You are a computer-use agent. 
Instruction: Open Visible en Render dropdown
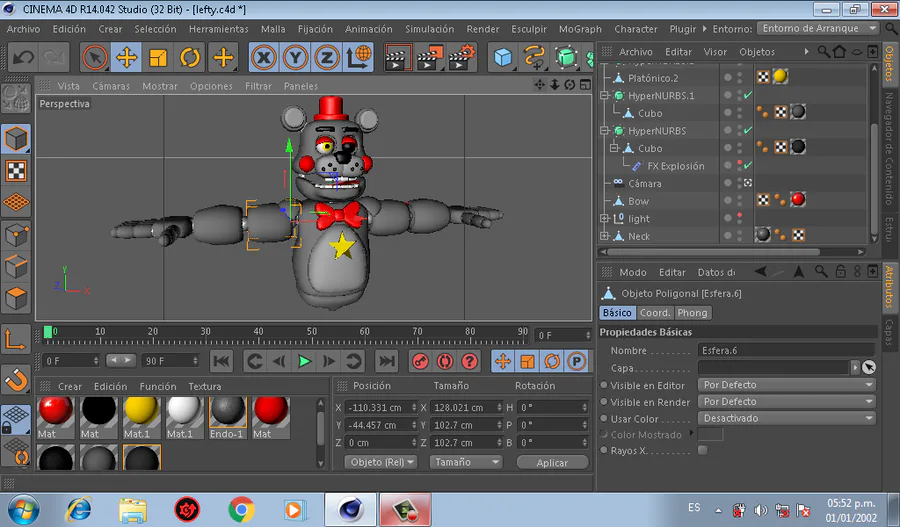tap(786, 401)
